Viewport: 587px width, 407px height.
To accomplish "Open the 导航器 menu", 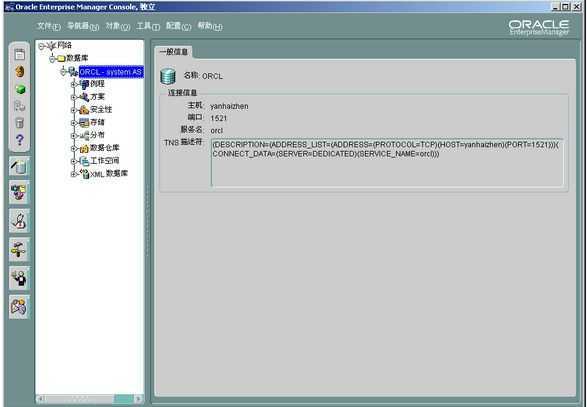I will 83,26.
